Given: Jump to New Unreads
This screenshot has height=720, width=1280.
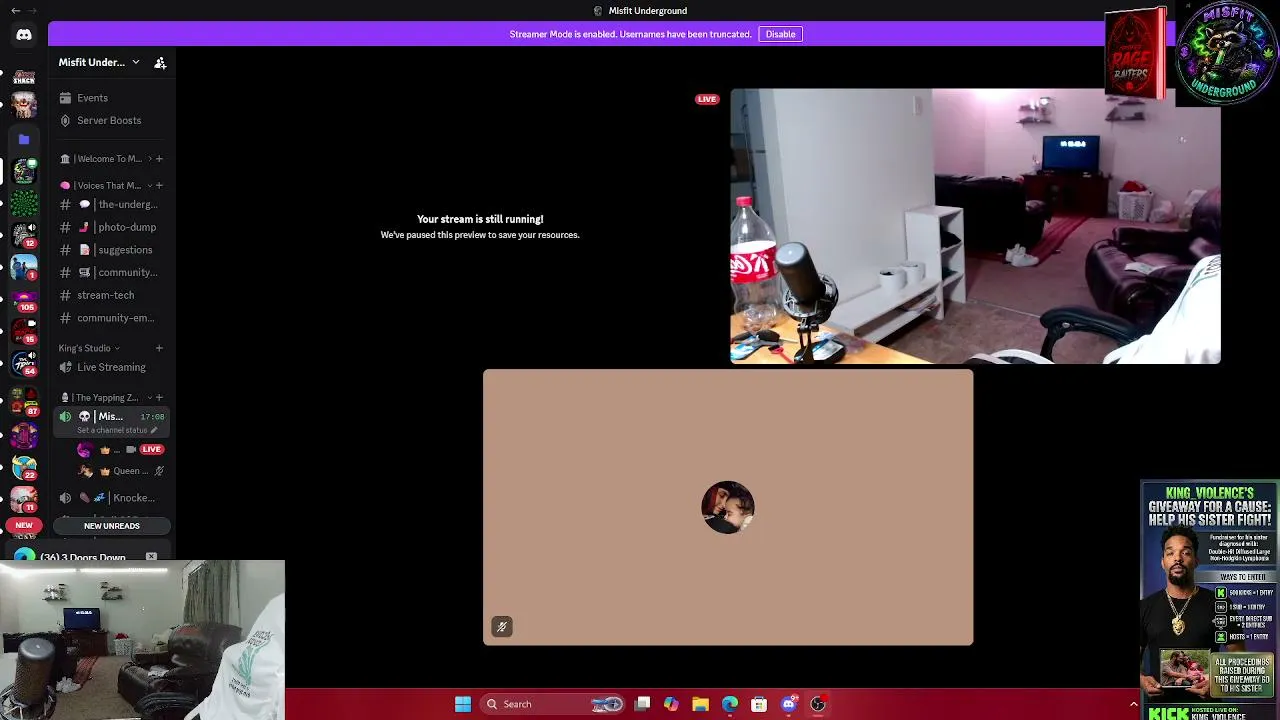Looking at the screenshot, I should point(112,526).
